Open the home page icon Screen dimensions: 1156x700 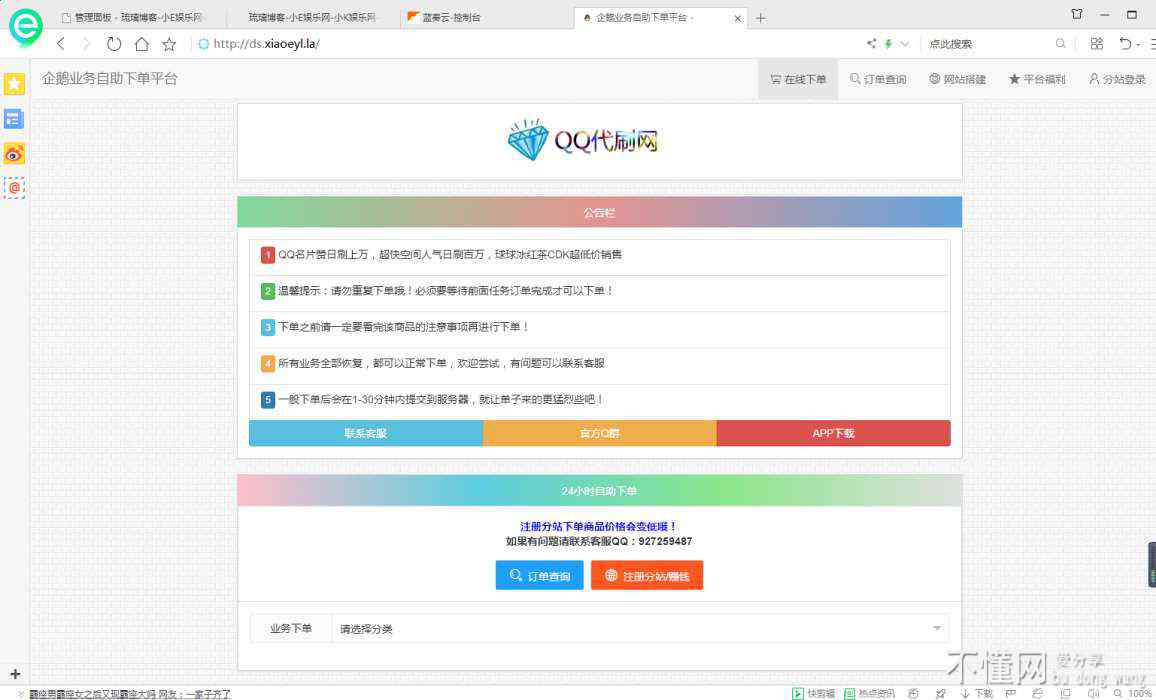point(142,44)
